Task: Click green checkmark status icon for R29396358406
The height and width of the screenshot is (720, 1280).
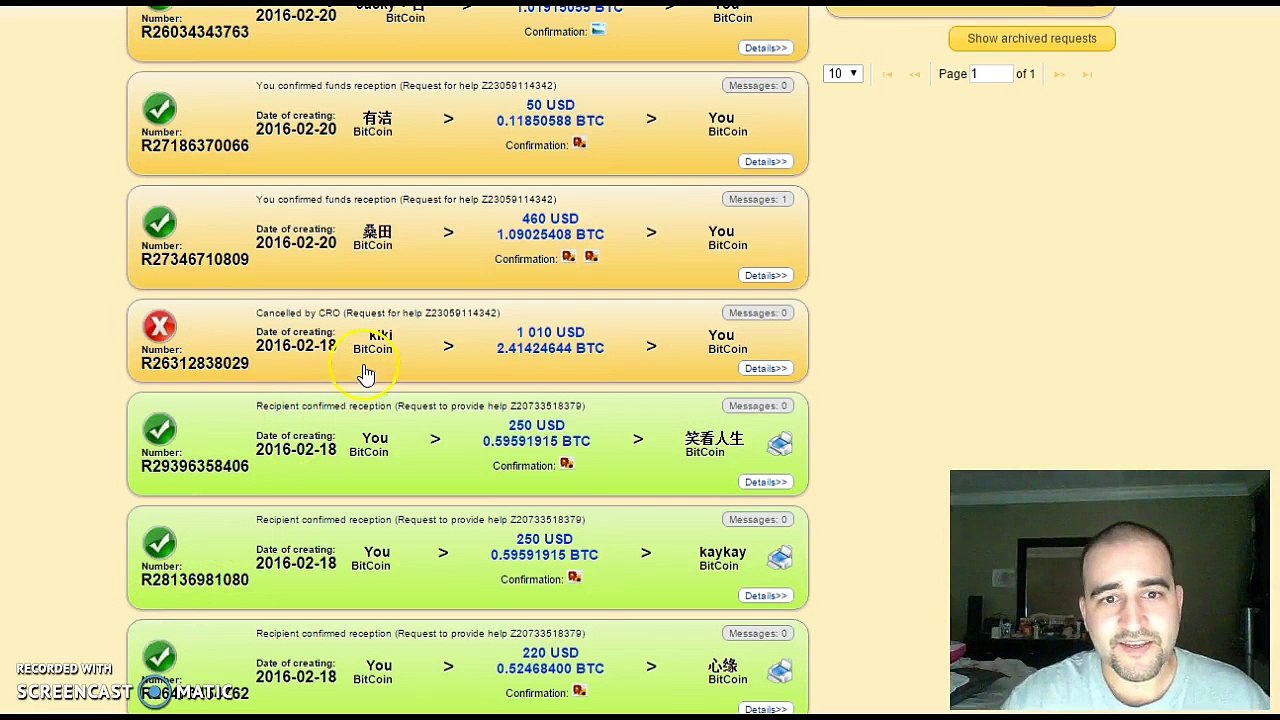Action: [159, 430]
